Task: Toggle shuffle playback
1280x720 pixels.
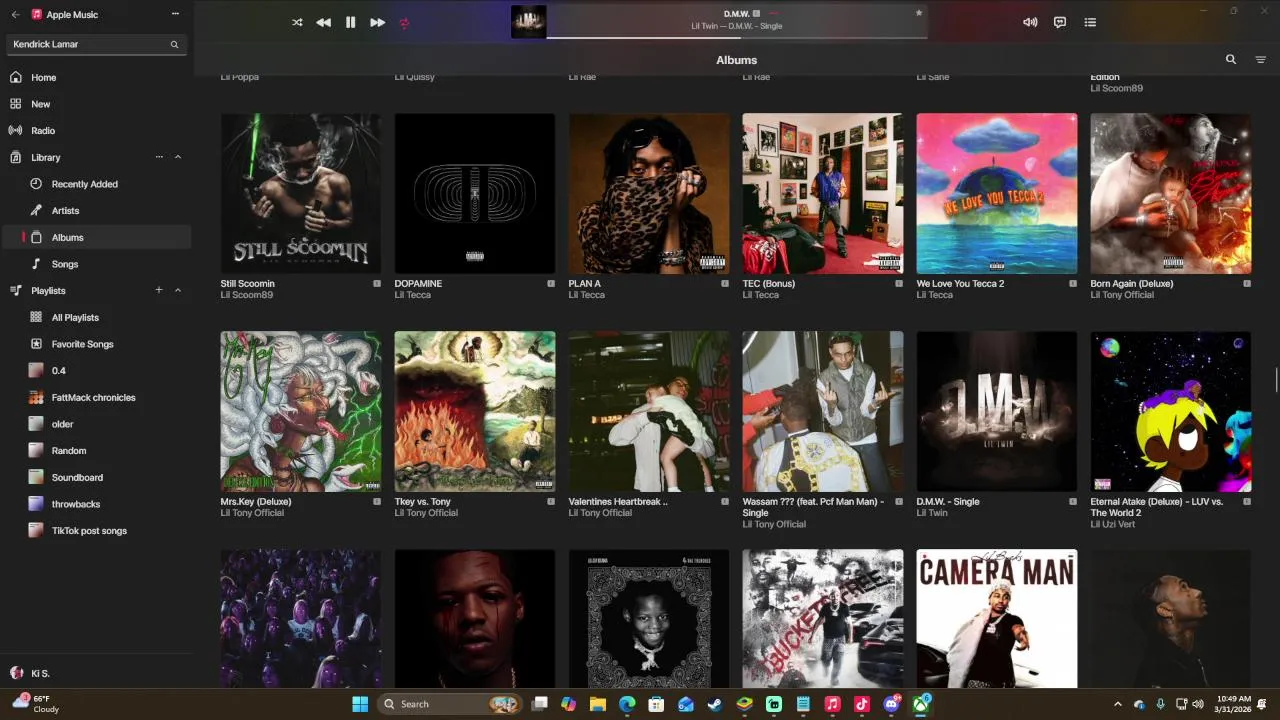Action: (297, 22)
